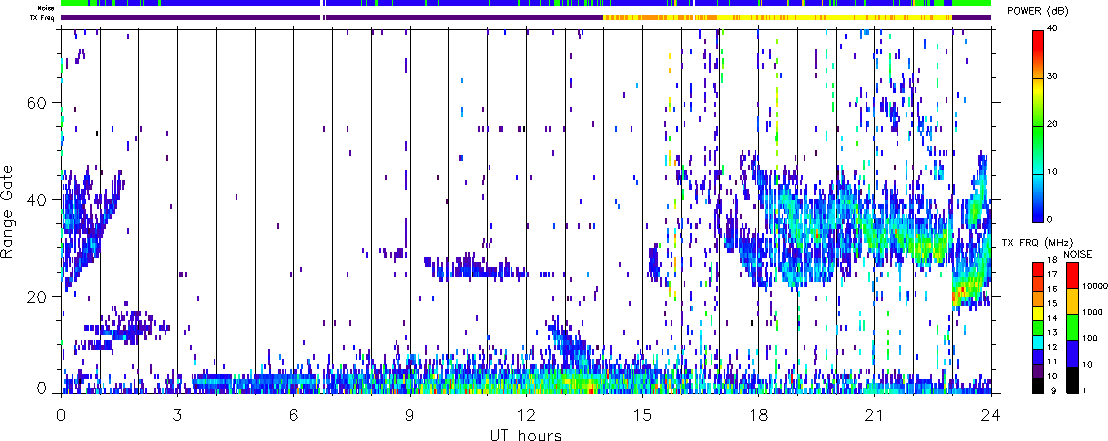Image resolution: width=1108 pixels, height=441 pixels.
Task: Click the red swatch at top of NOISE legend
Action: coord(1073,275)
